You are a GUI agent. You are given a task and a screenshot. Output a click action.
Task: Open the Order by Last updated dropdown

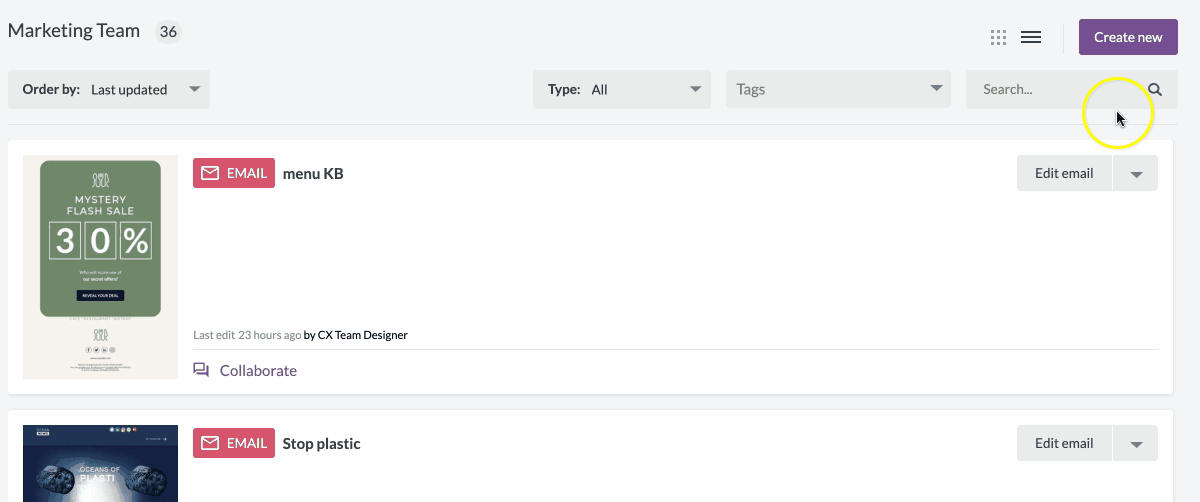pos(109,89)
